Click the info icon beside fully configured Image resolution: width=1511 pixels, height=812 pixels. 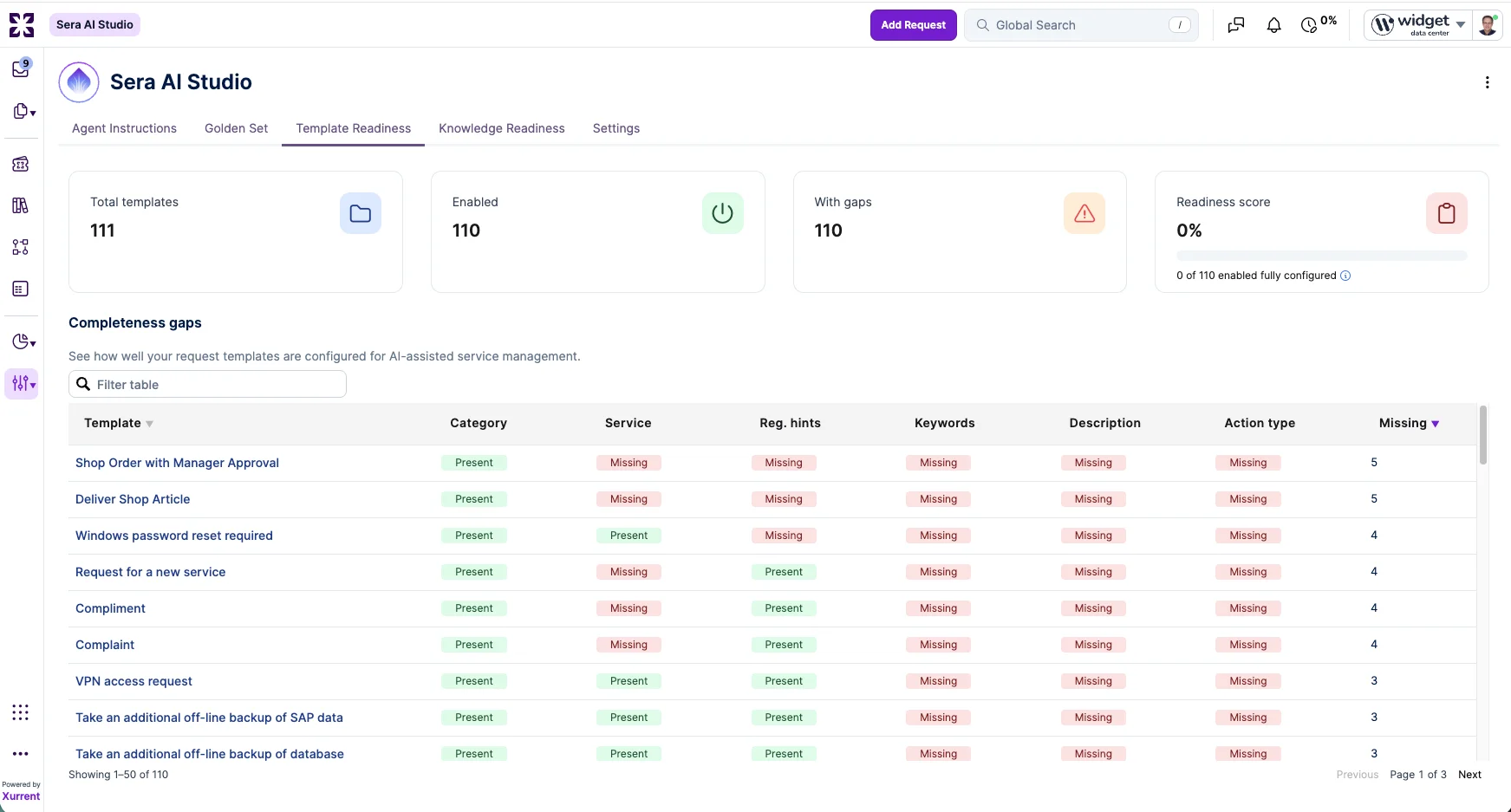point(1345,276)
